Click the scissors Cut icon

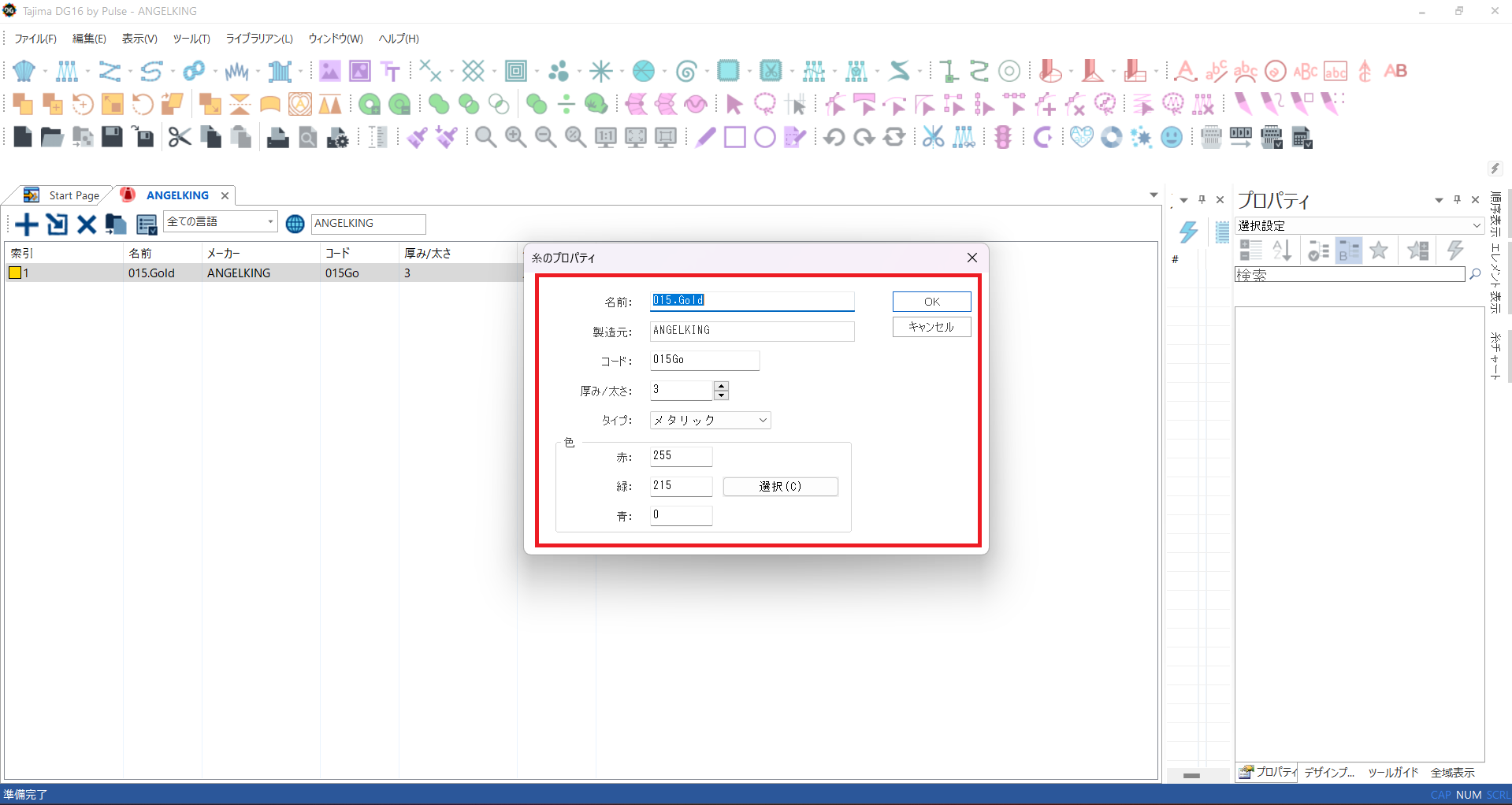(180, 137)
